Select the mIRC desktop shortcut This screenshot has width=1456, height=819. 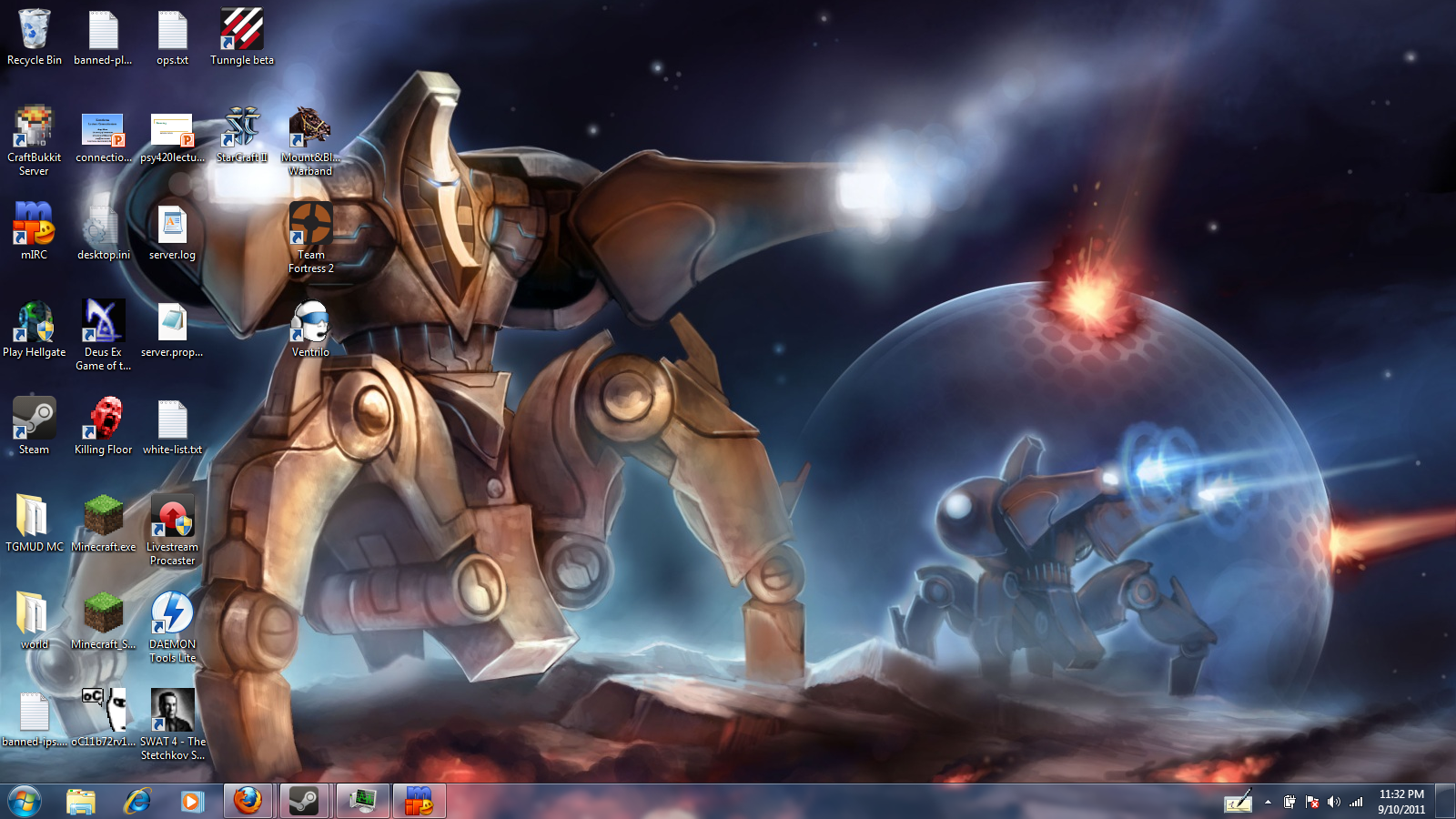pyautogui.click(x=34, y=226)
